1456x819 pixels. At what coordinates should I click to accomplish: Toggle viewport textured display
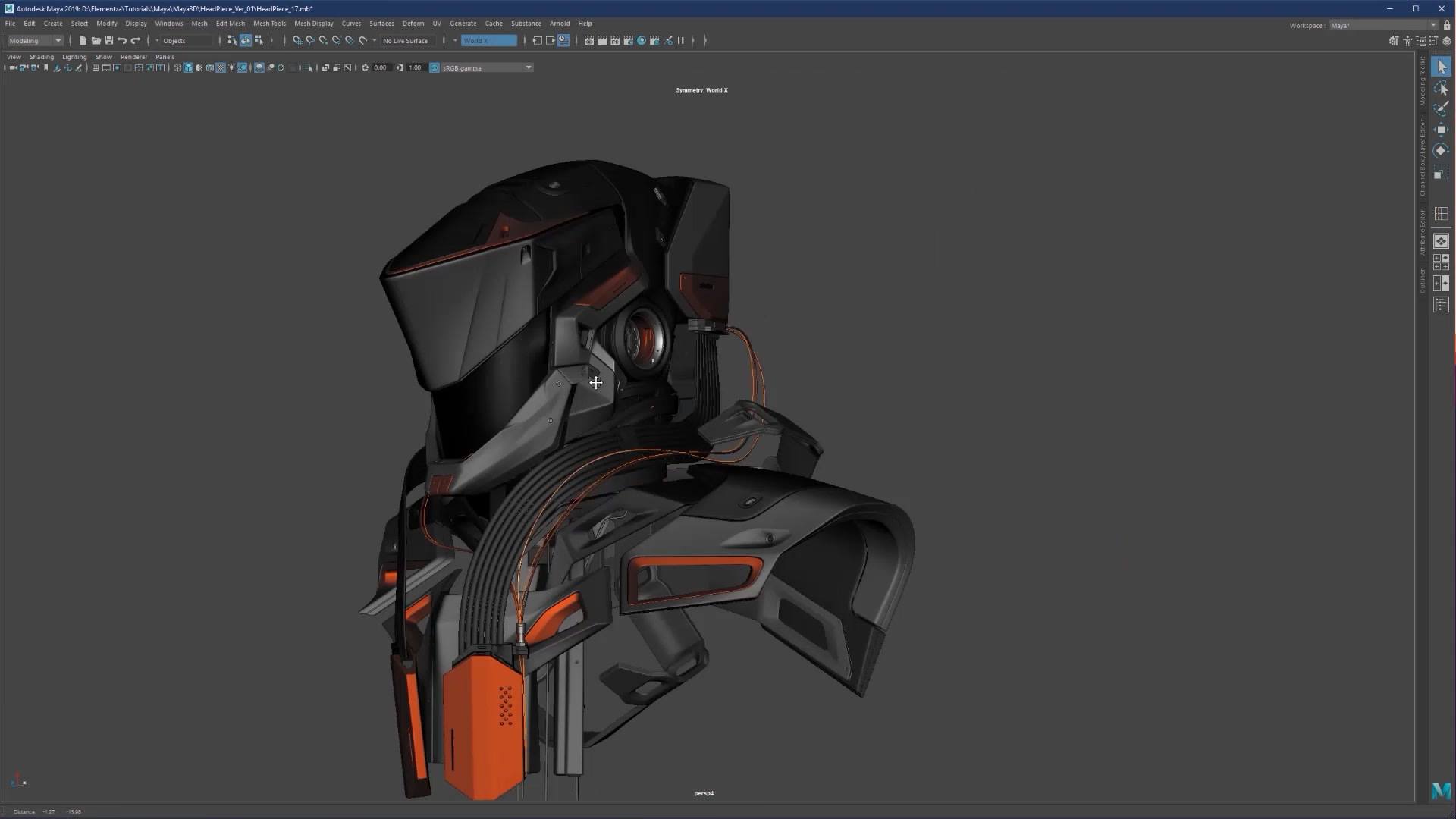[x=221, y=68]
